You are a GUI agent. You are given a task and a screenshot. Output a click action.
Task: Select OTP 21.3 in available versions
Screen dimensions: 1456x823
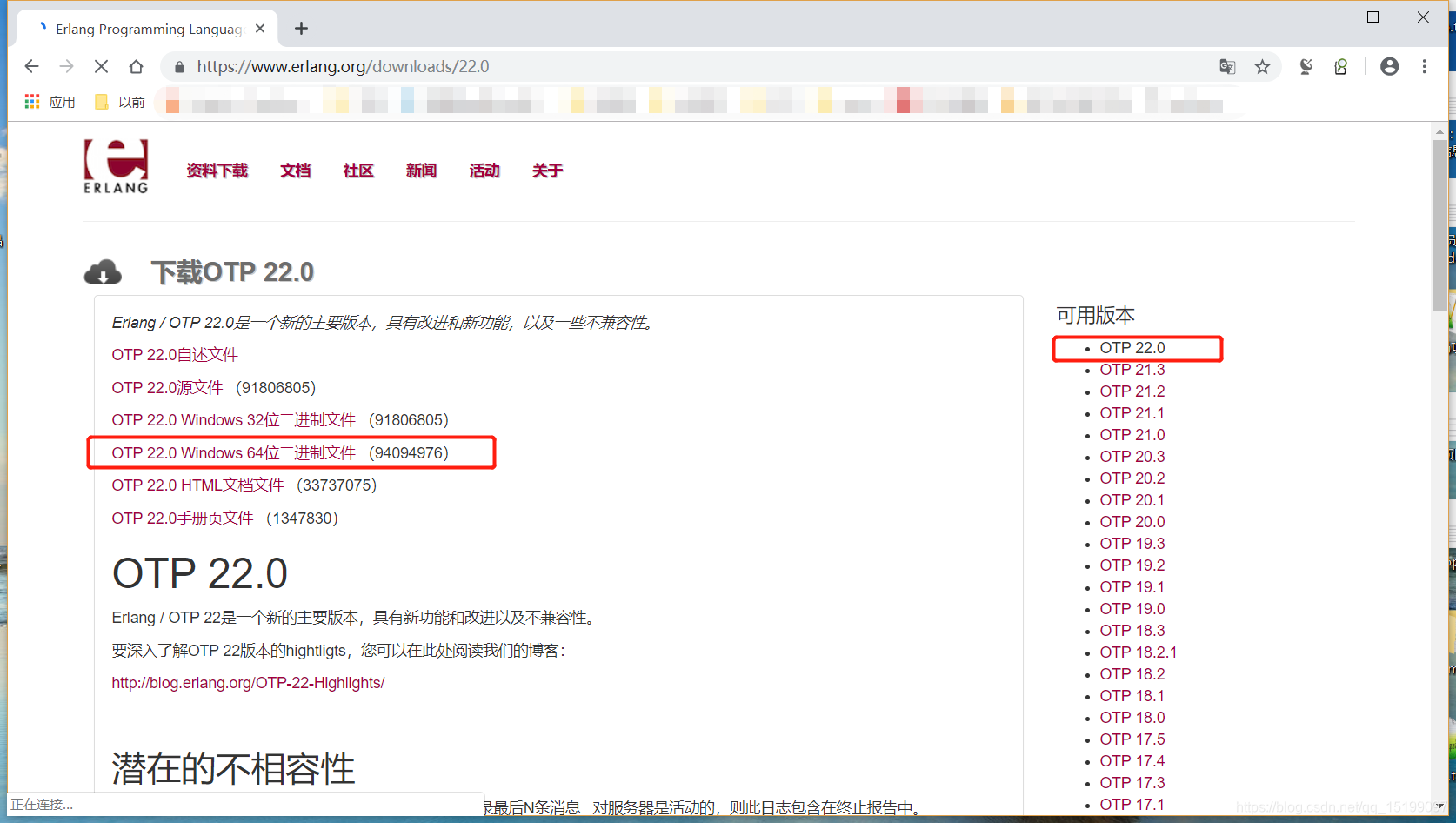tap(1132, 370)
